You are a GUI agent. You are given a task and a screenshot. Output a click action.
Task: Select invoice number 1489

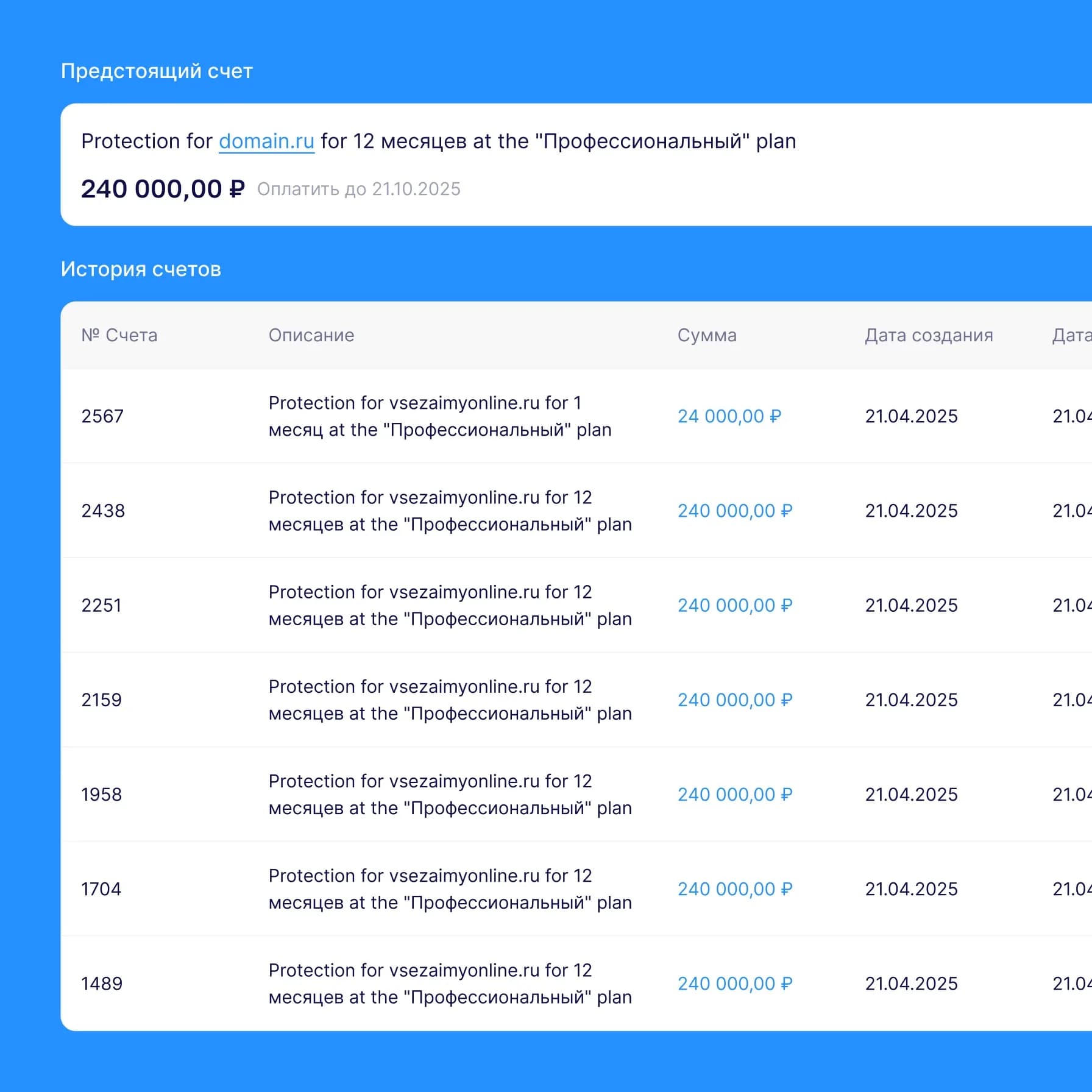(x=102, y=984)
